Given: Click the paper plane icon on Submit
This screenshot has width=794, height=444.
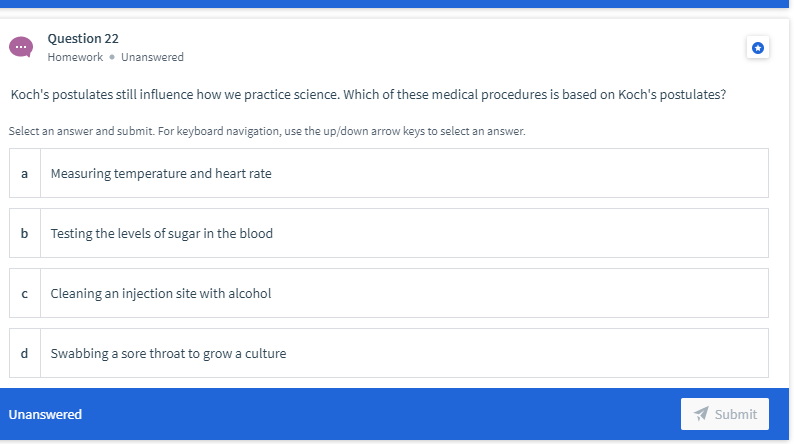Looking at the screenshot, I should pyautogui.click(x=701, y=414).
